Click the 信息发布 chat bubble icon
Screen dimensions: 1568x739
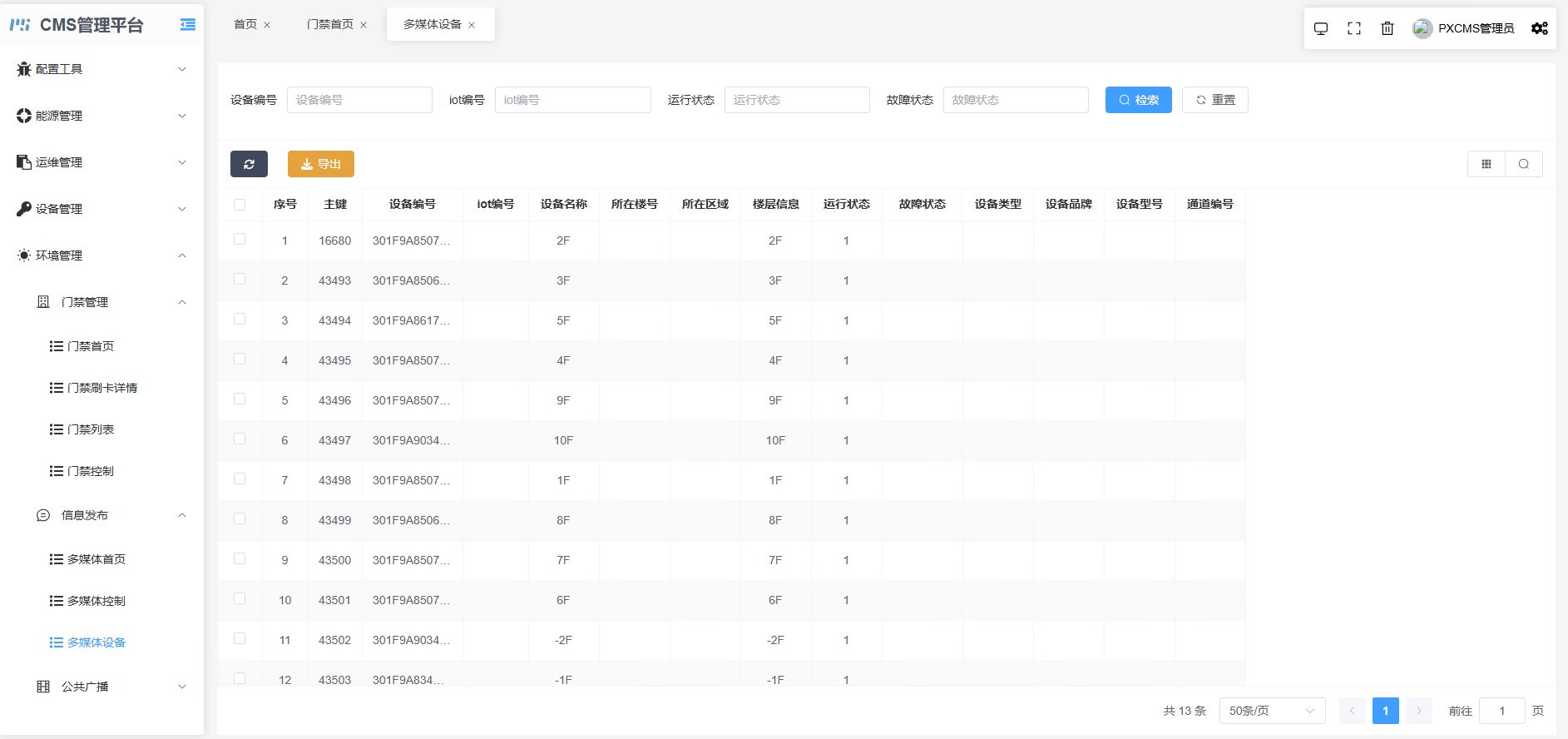(43, 515)
